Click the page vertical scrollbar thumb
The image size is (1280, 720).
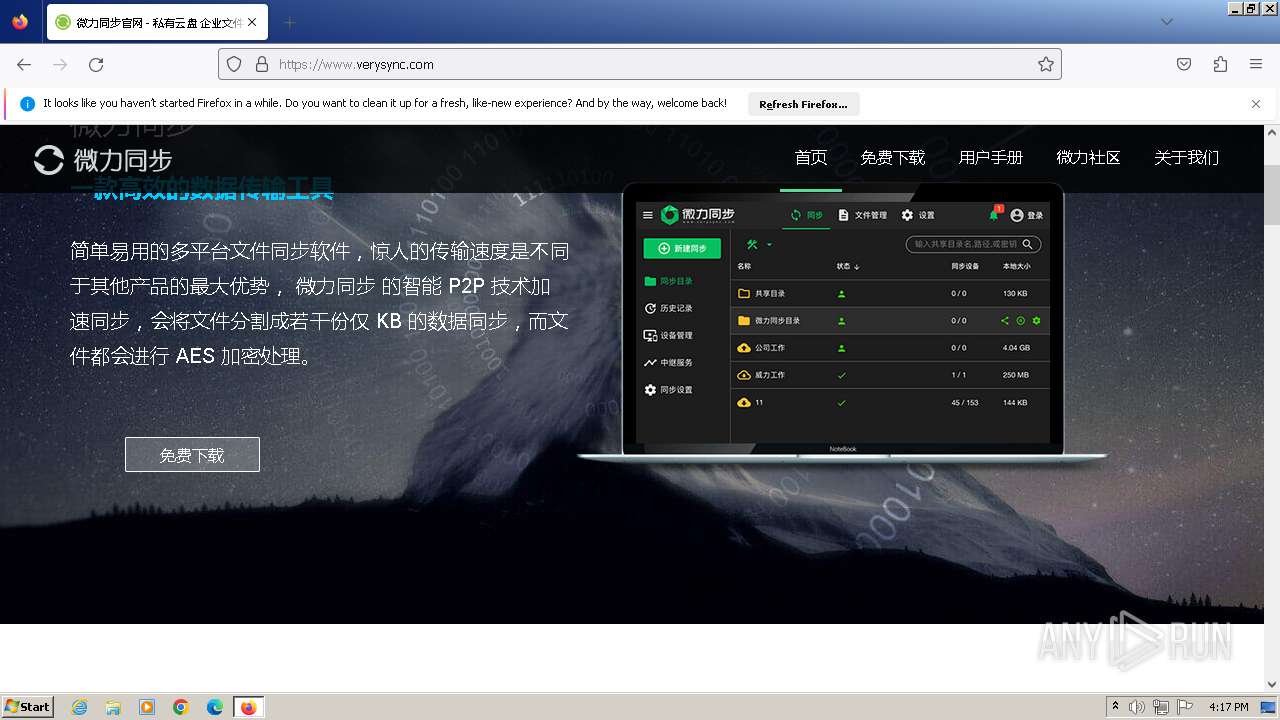coord(1272,193)
